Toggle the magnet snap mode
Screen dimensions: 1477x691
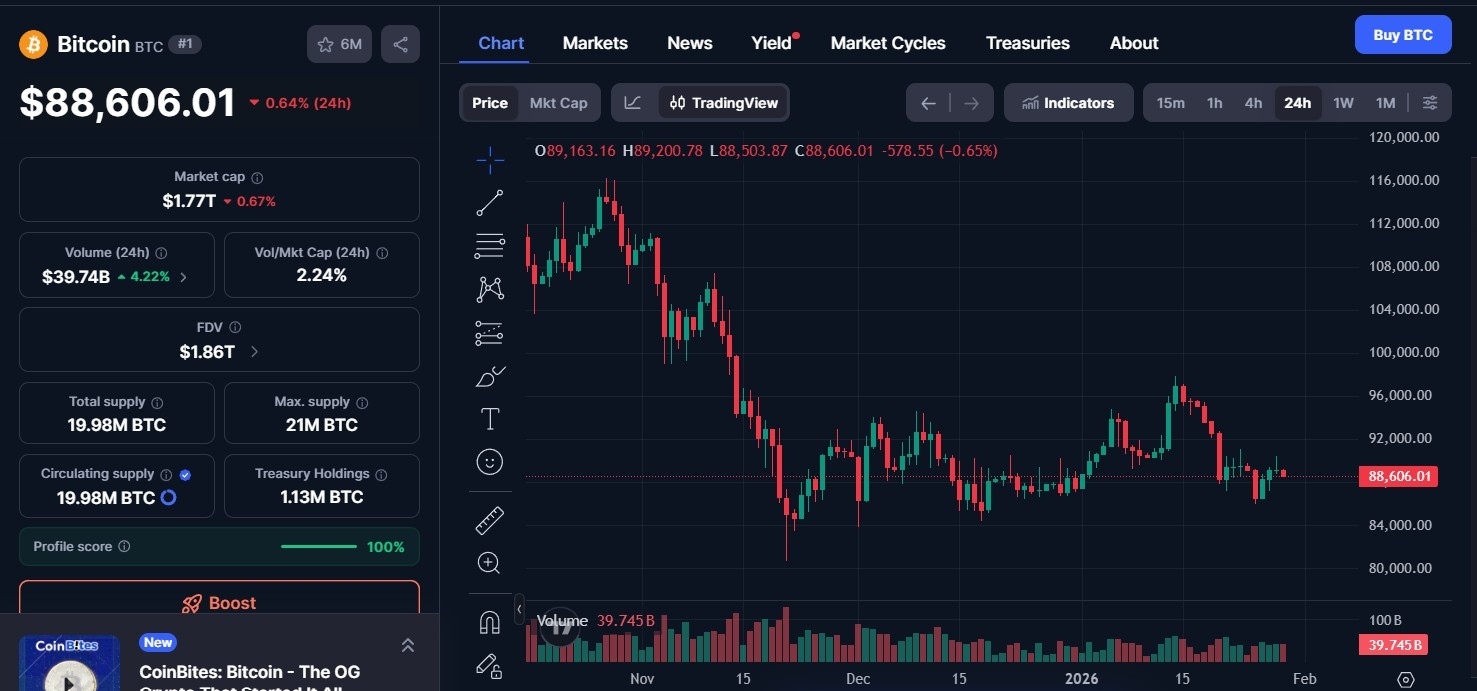[x=490, y=622]
